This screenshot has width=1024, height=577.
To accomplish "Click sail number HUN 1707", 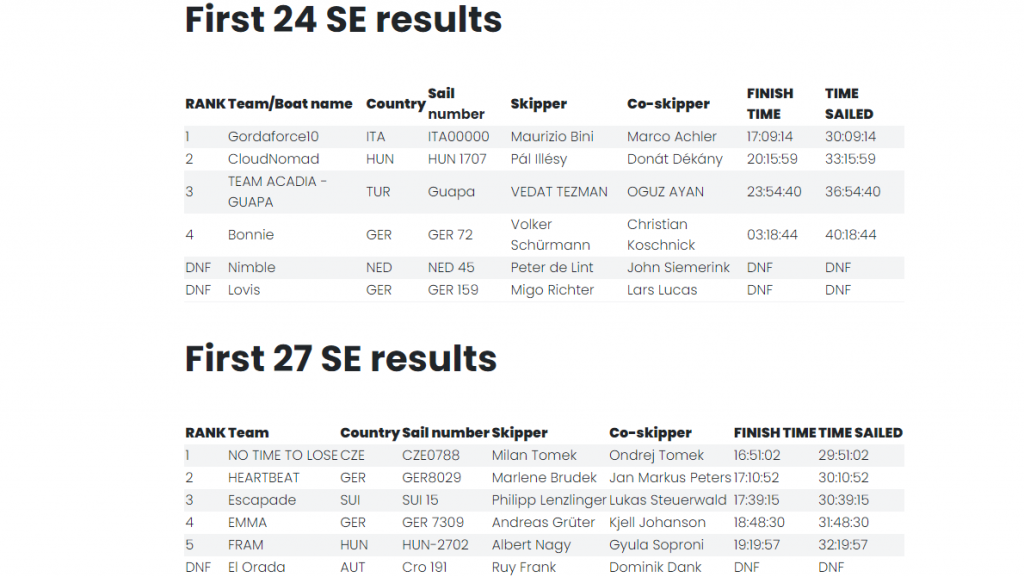I will pos(457,159).
